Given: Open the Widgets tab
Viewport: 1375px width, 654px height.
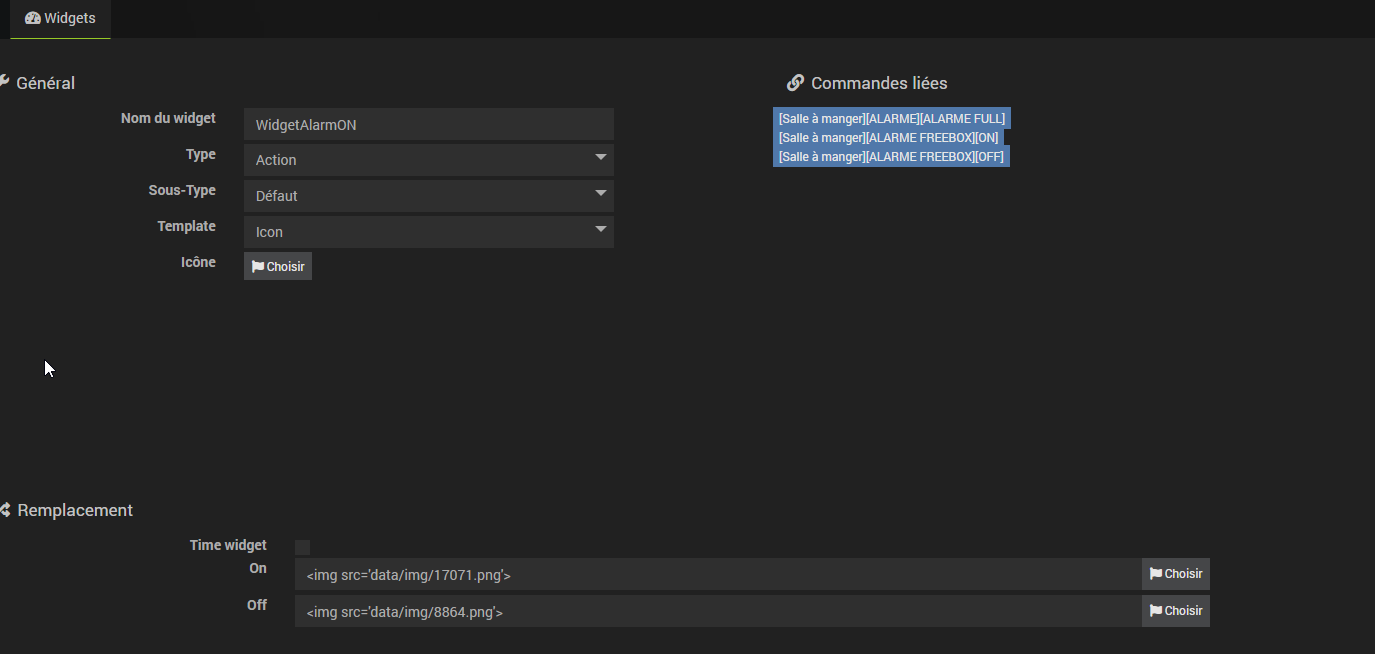Looking at the screenshot, I should (x=60, y=18).
